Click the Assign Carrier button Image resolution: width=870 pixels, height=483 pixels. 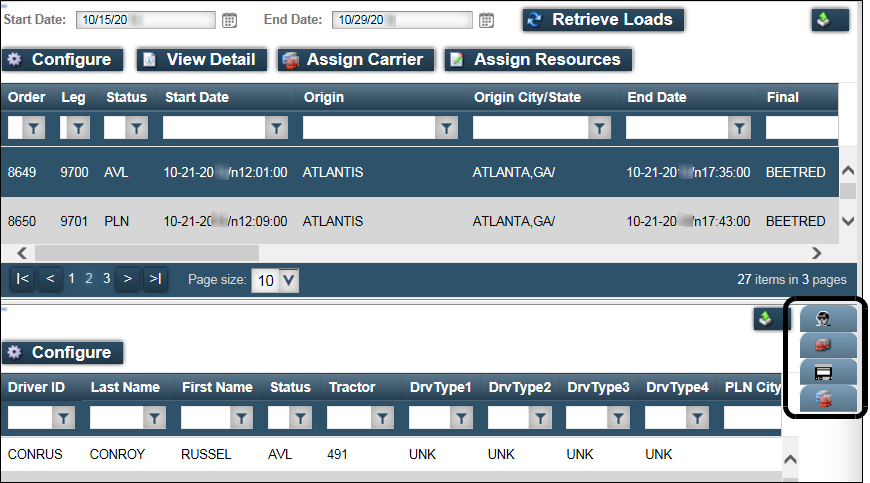point(356,60)
